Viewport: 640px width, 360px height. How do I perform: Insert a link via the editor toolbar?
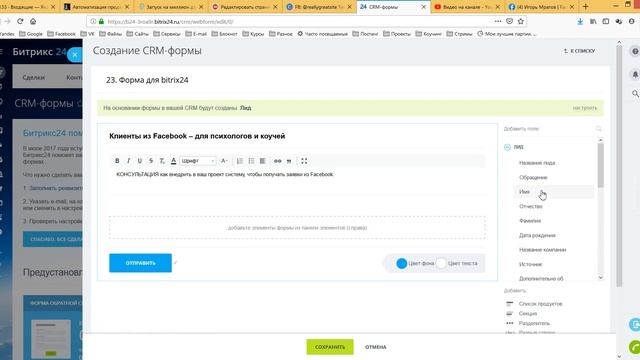click(278, 161)
